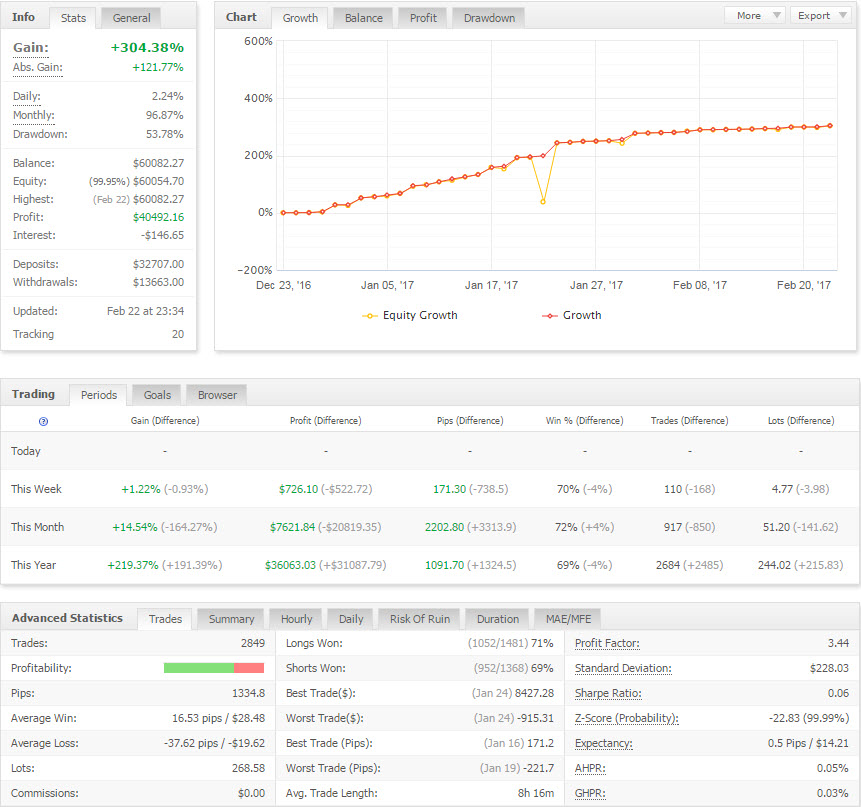
Task: Open the Browser trading tab
Action: tap(217, 395)
